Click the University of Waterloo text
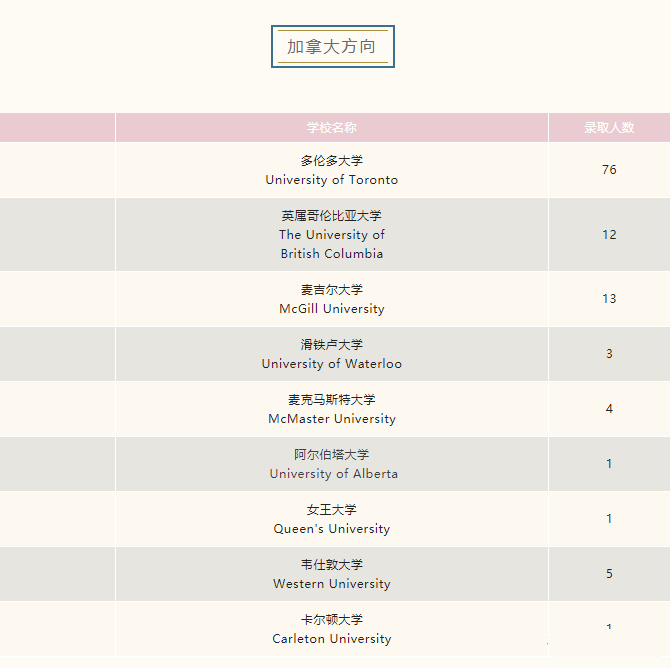Image resolution: width=672 pixels, height=668 pixels. point(331,364)
